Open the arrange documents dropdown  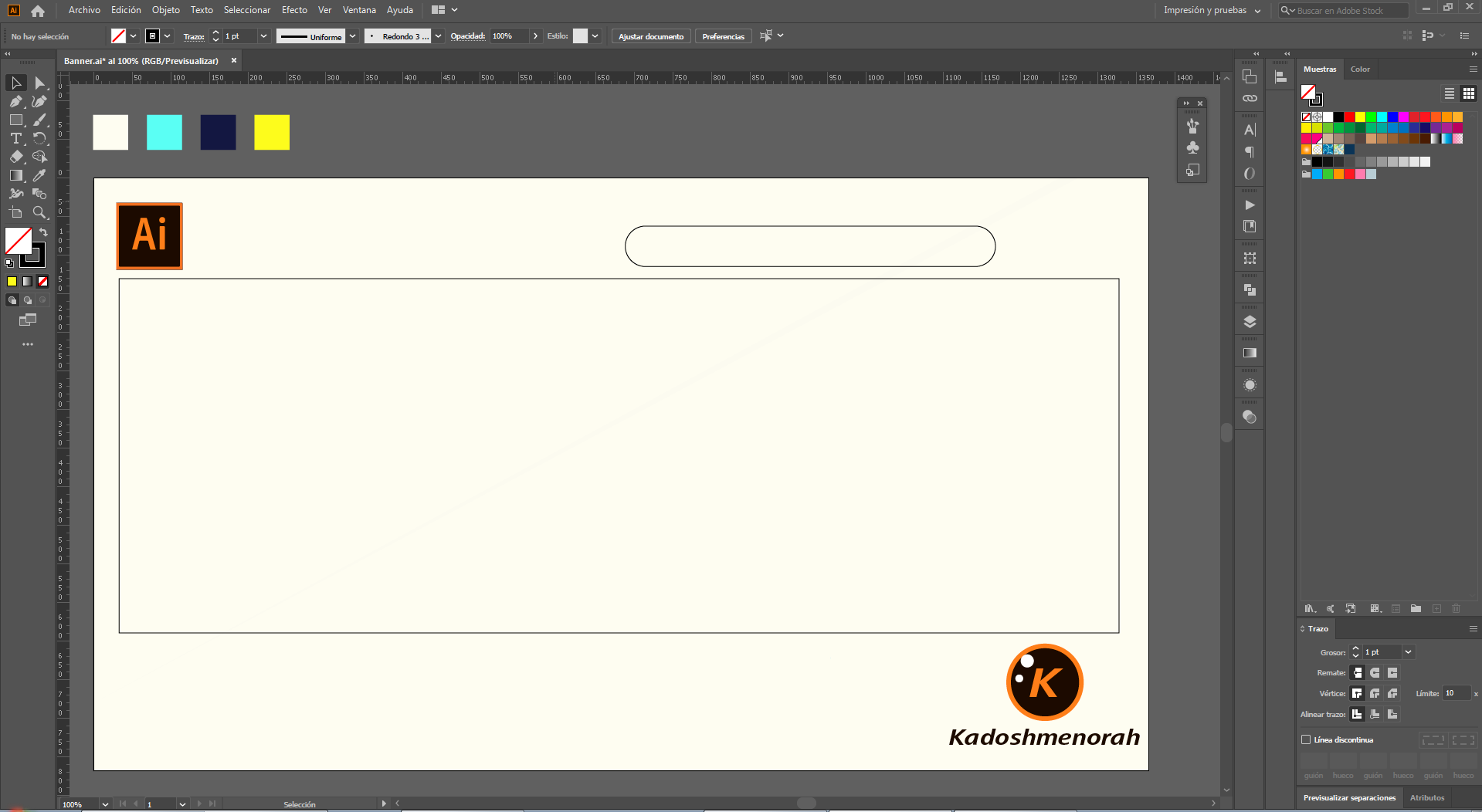coord(444,10)
